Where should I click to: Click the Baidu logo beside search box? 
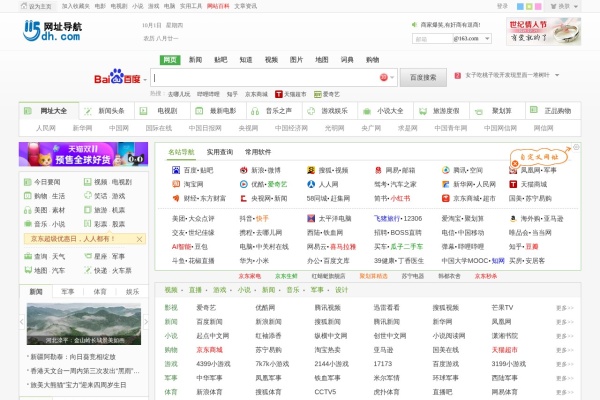coord(117,77)
